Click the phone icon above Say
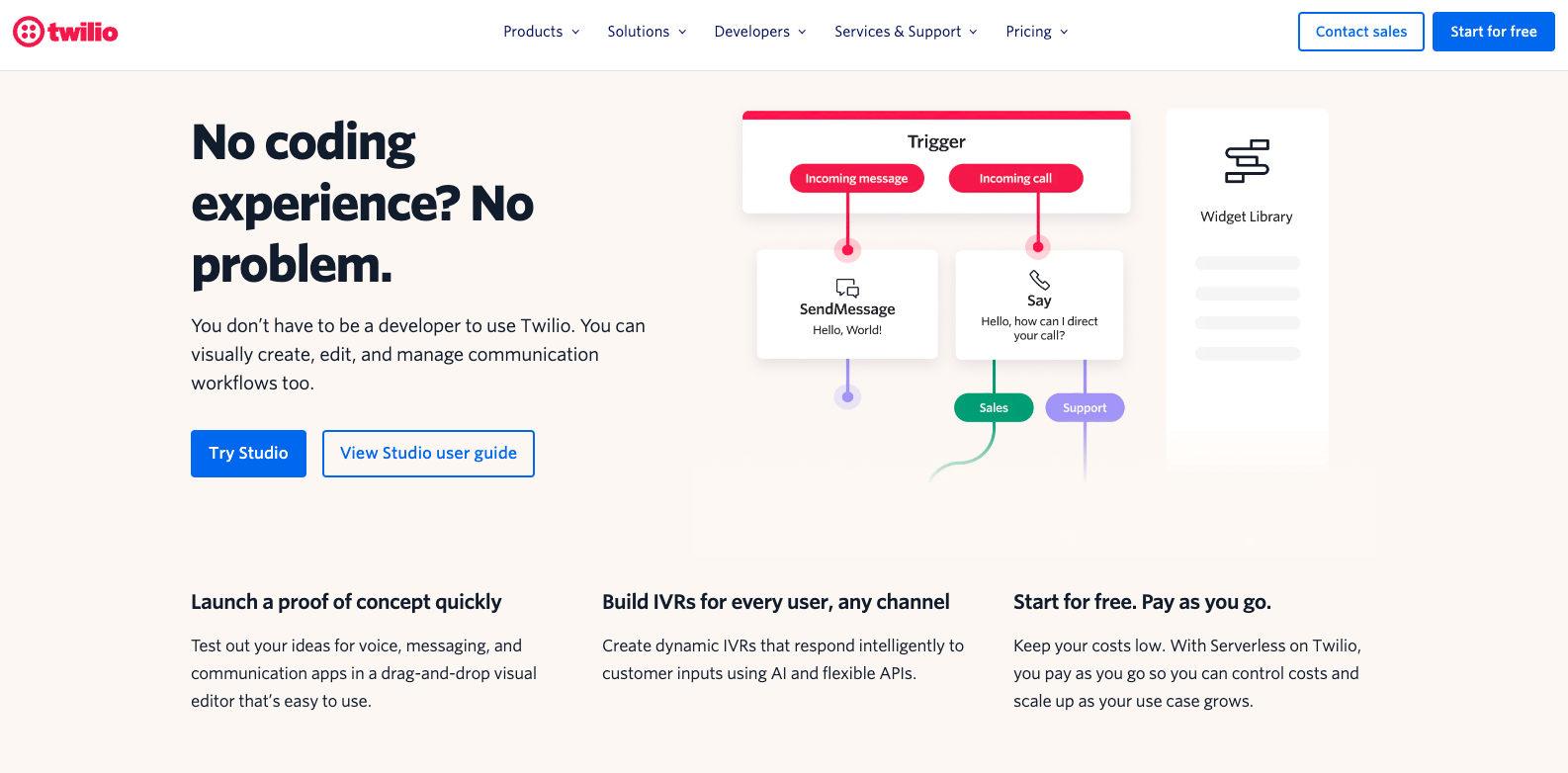The height and width of the screenshot is (773, 1568). point(1039,280)
